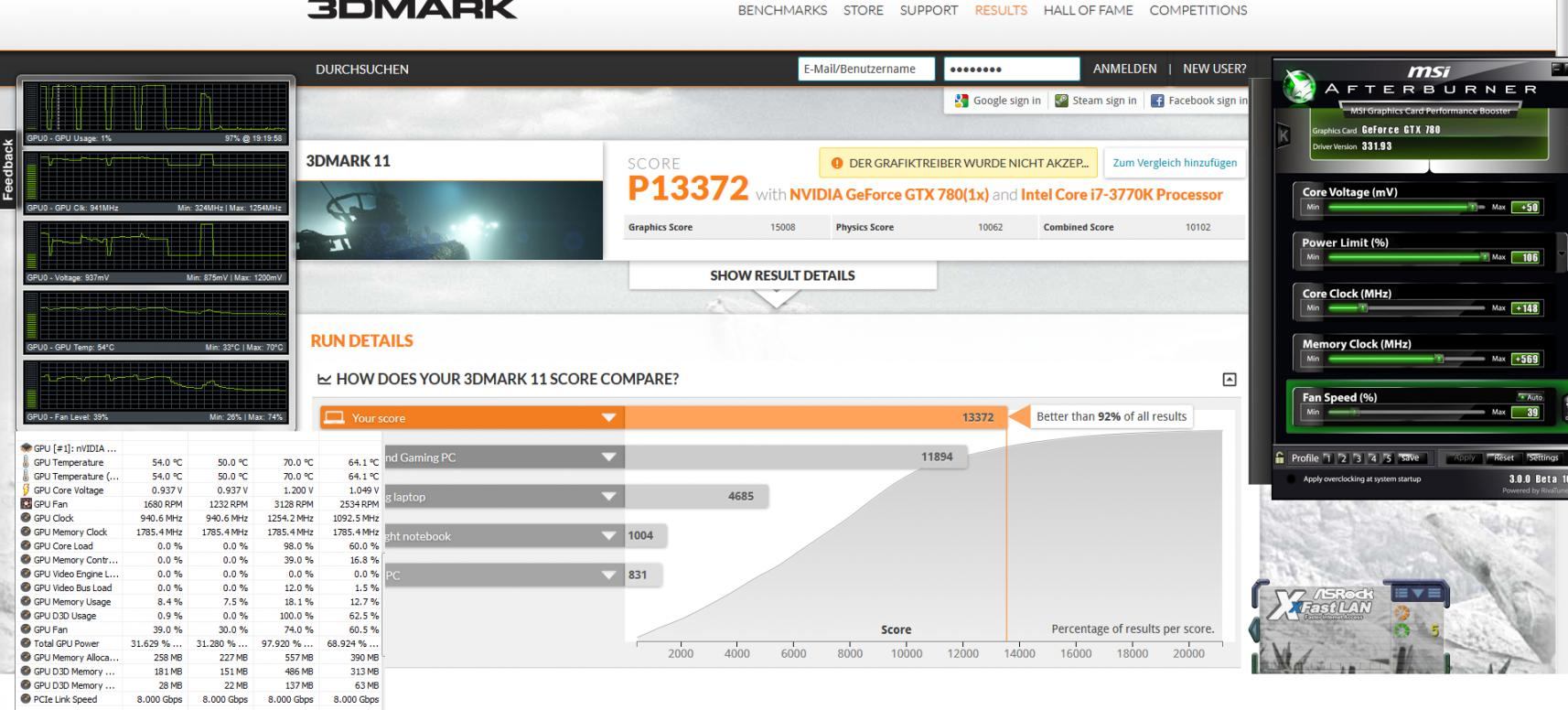Click Afterburner profile save button
Screen dimensions: 1568x710
pyautogui.click(x=1412, y=457)
